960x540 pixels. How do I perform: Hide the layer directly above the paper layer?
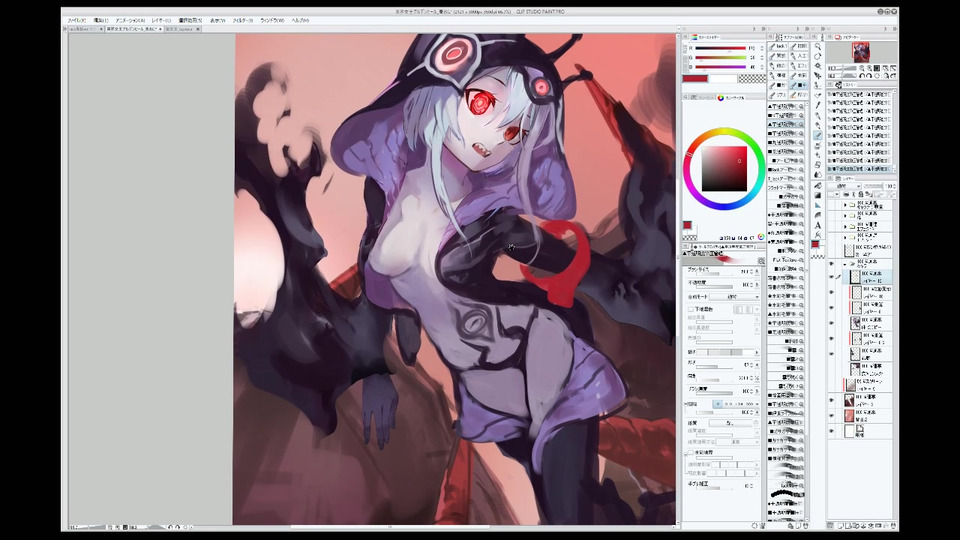(x=831, y=416)
